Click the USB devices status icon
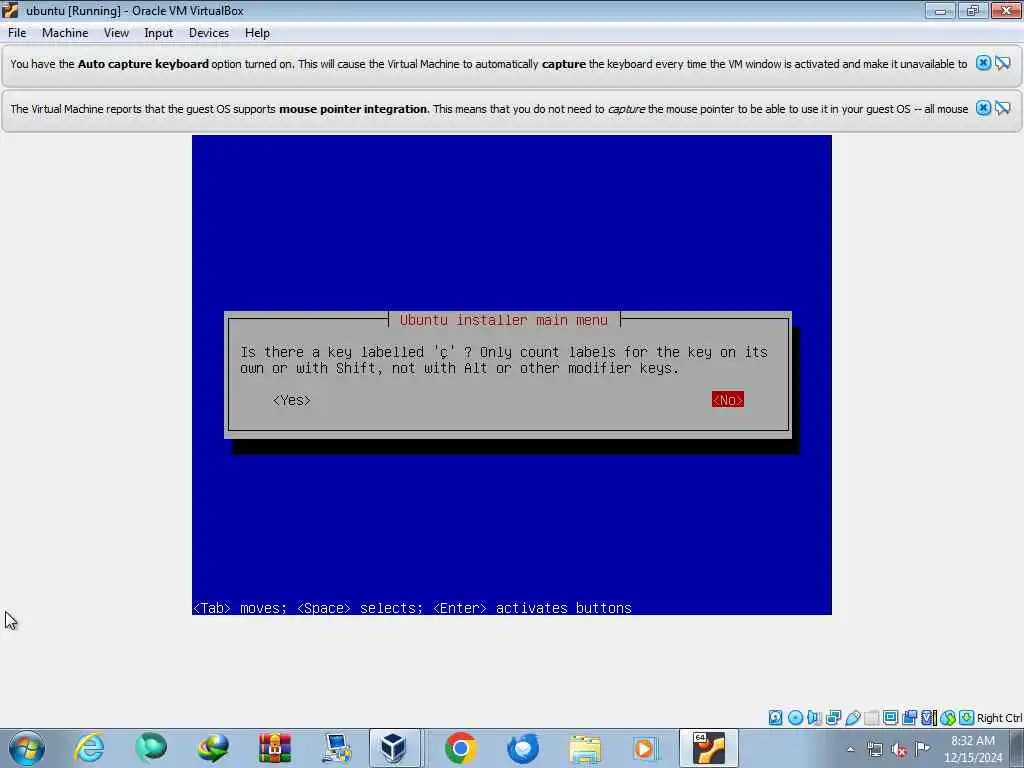This screenshot has height=768, width=1024. pos(853,718)
